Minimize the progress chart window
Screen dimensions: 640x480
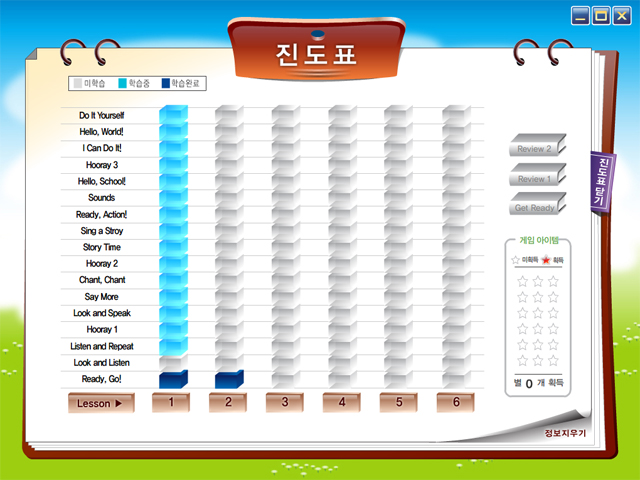(581, 15)
